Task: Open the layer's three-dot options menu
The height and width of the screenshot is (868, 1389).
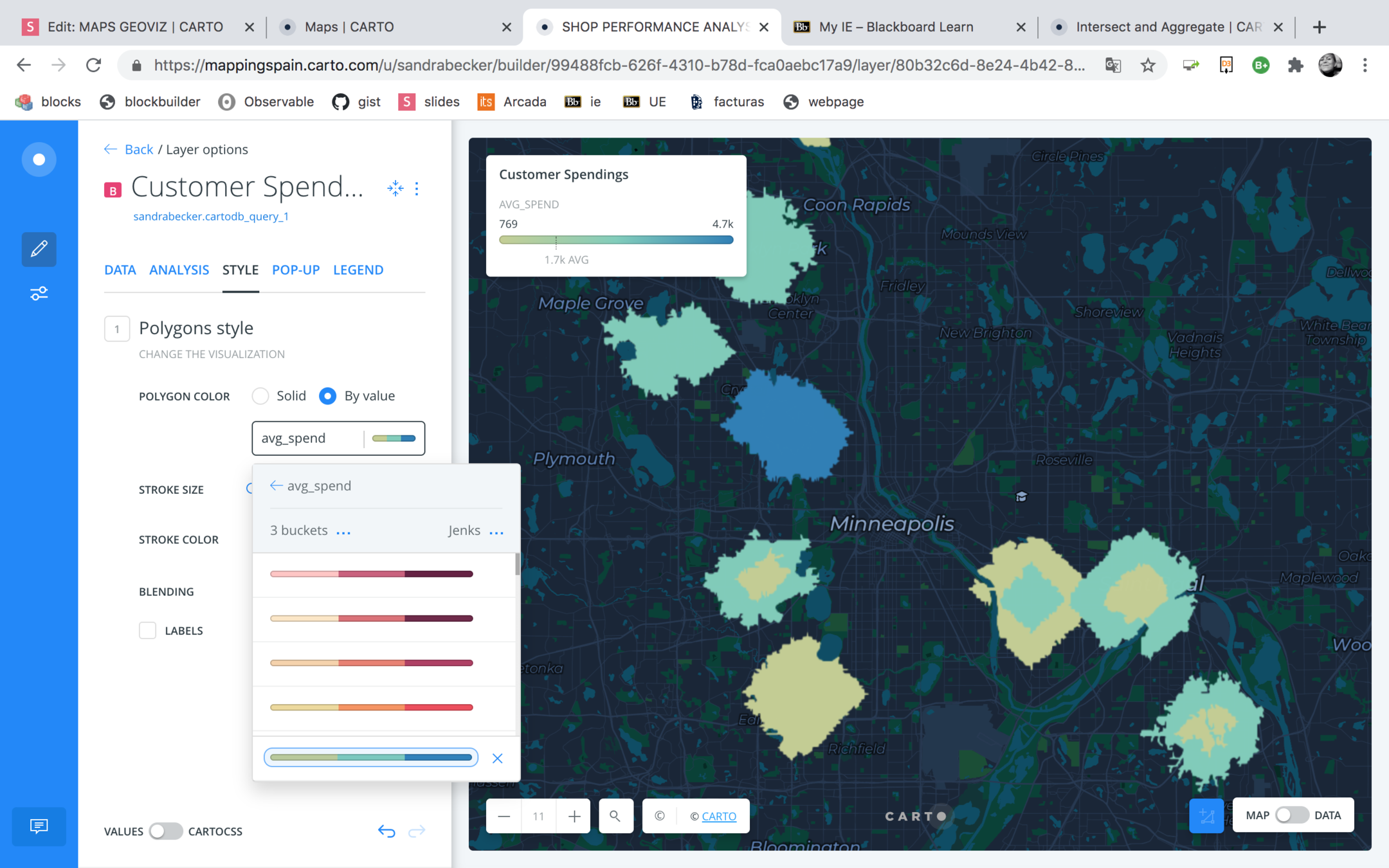Action: point(417,188)
